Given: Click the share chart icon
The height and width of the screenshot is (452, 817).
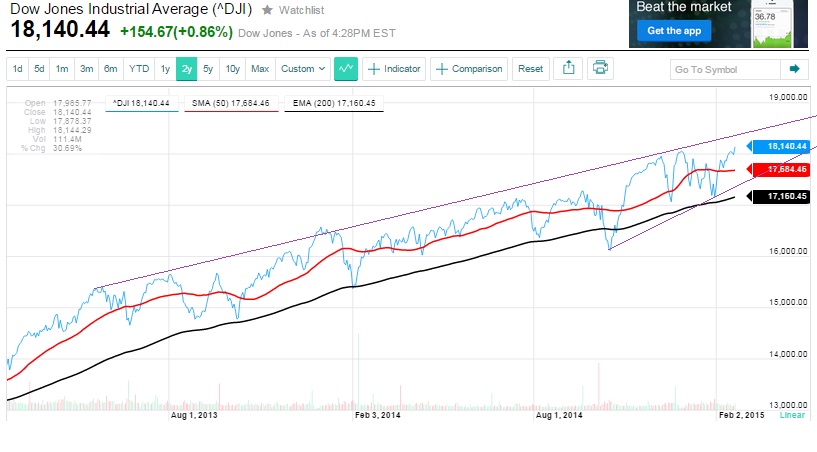Looking at the screenshot, I should pos(567,69).
